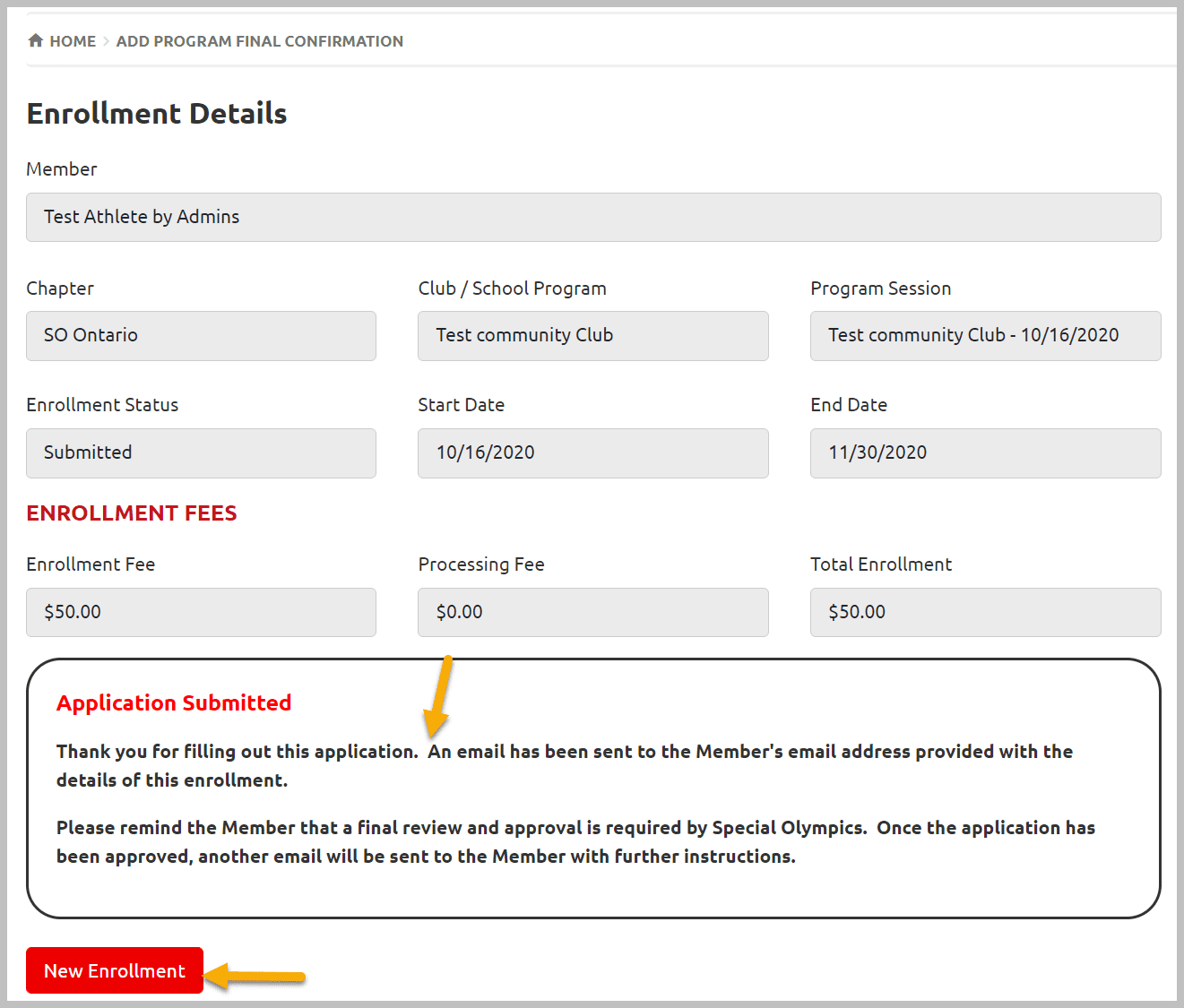Viewport: 1184px width, 1008px height.
Task: Click the Start Date label
Action: pos(462,405)
